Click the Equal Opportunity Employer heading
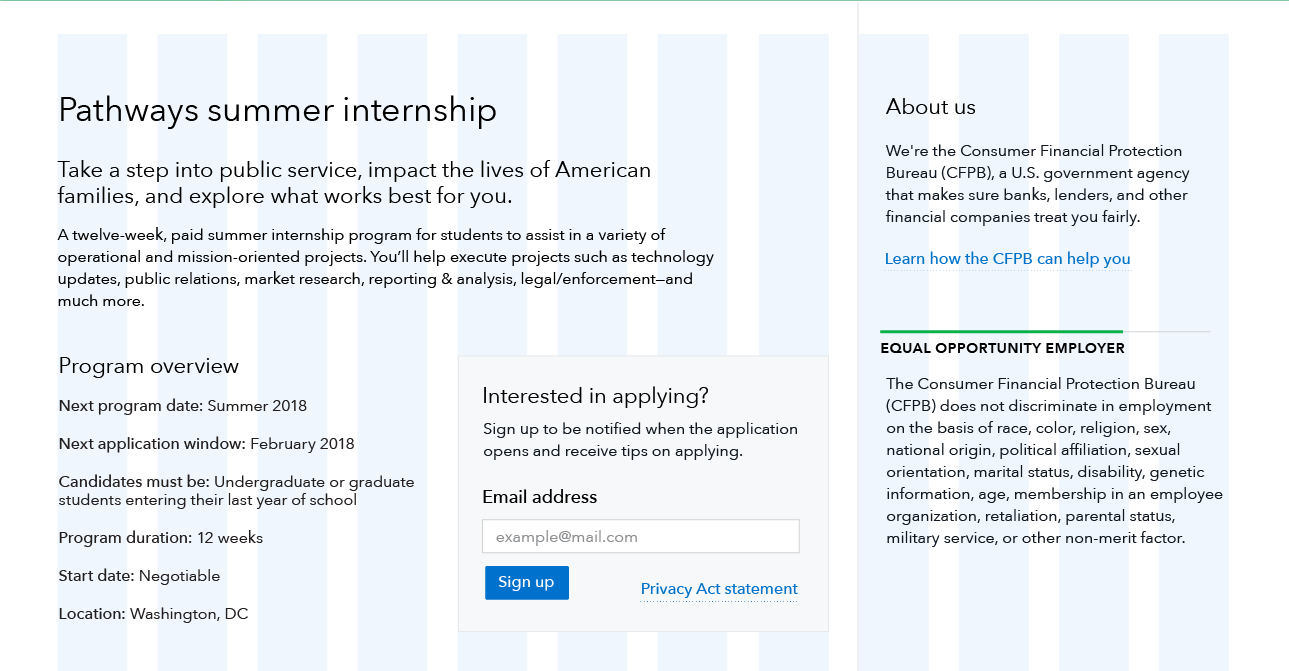This screenshot has height=671, width=1289. (x=1003, y=349)
